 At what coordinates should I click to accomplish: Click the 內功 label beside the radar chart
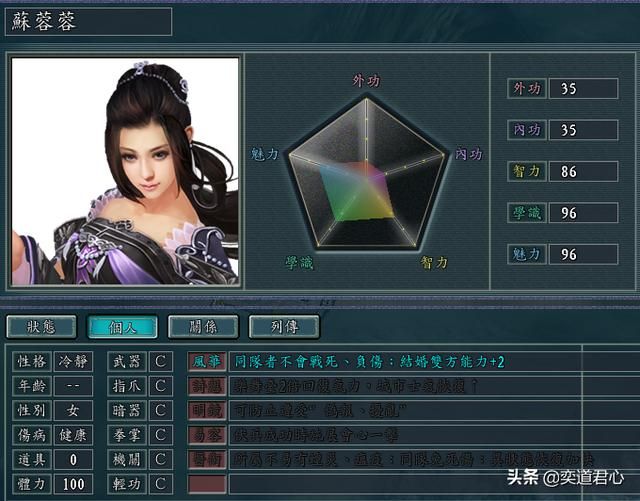tap(469, 154)
